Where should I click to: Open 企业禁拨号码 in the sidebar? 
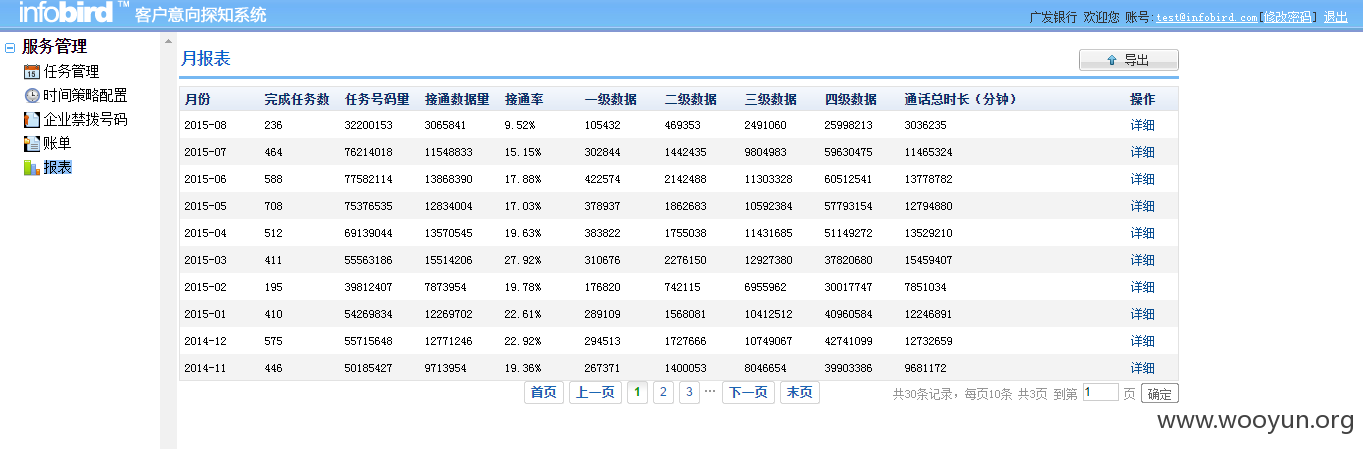(x=85, y=120)
